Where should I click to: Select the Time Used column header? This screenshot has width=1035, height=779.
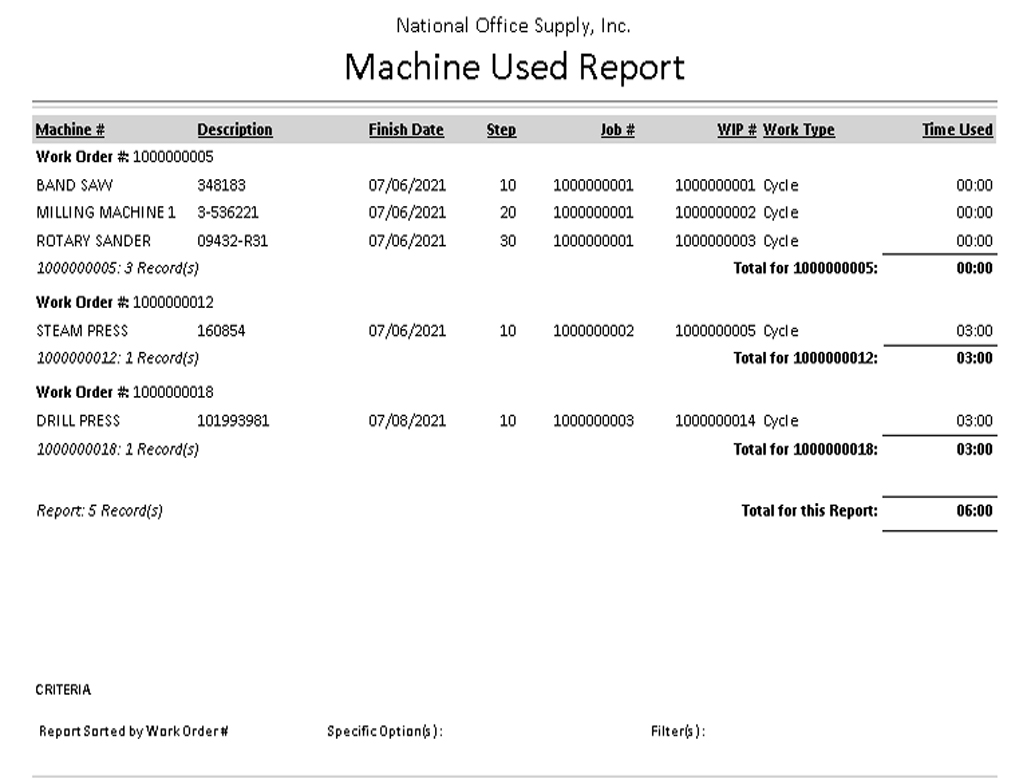[956, 130]
